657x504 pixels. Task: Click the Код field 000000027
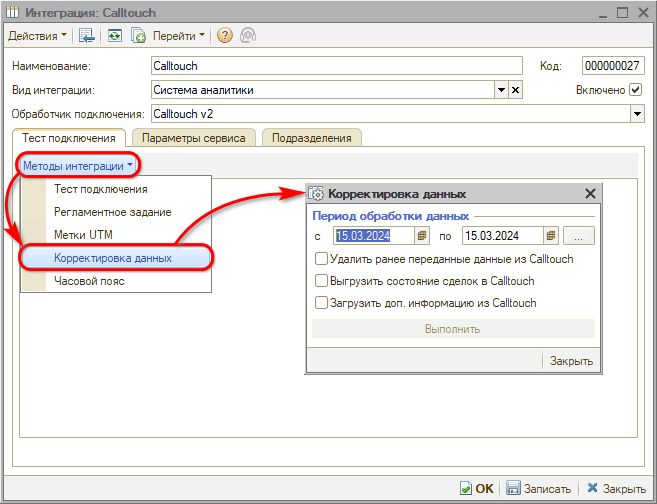pyautogui.click(x=613, y=66)
